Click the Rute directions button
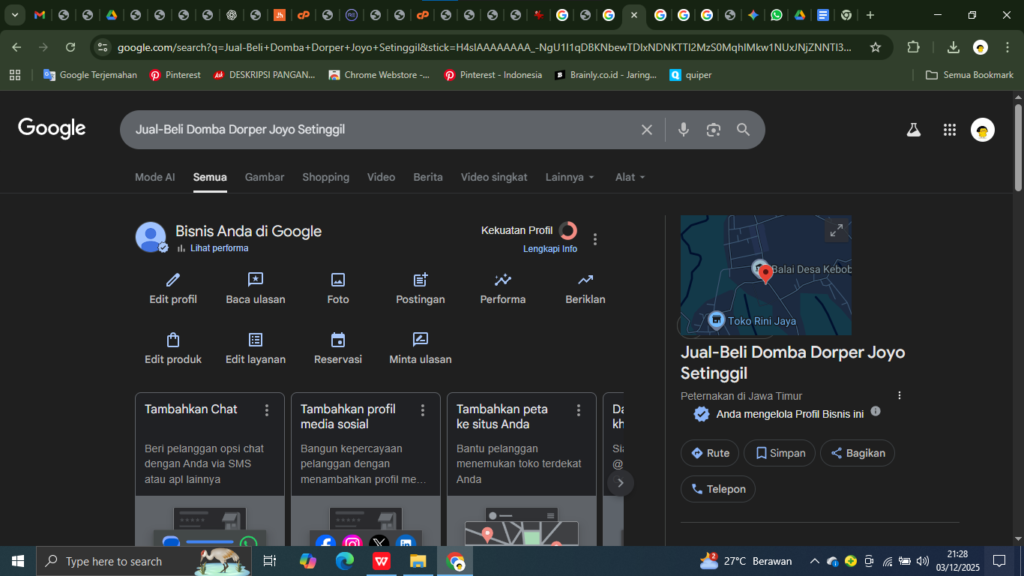Viewport: 1024px width, 576px height. [x=710, y=453]
